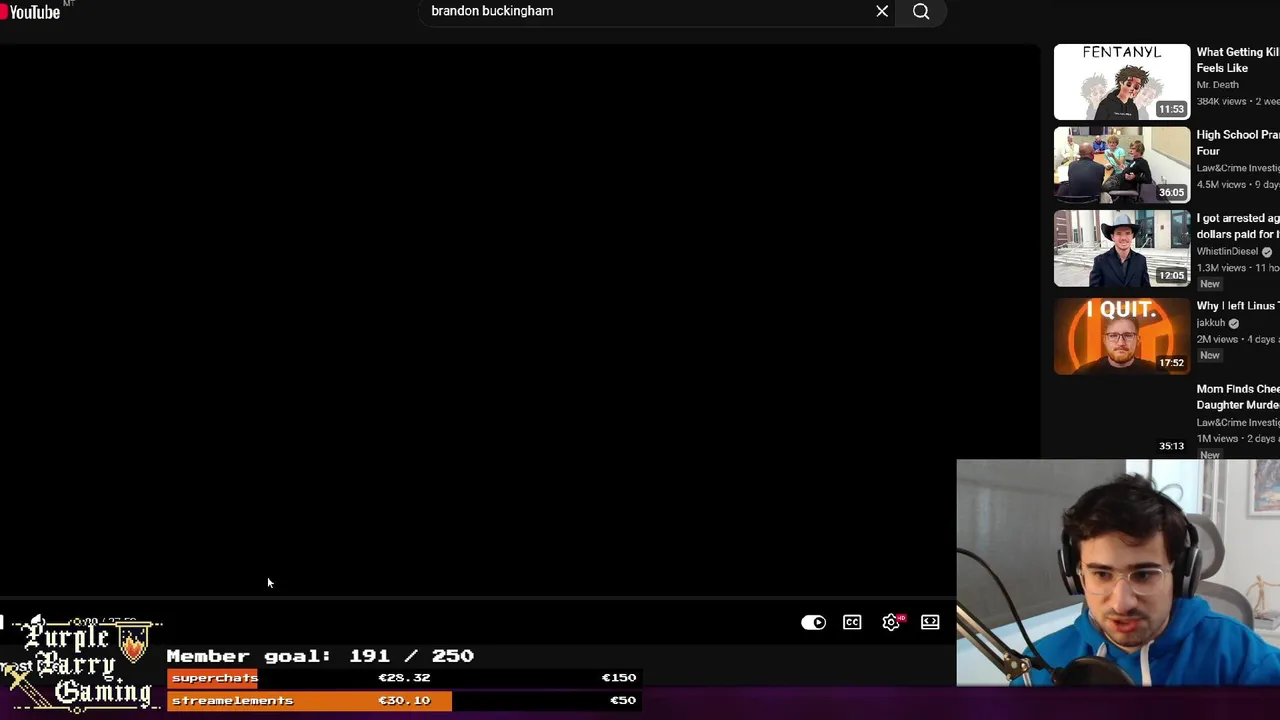Viewport: 1280px width, 720px height.
Task: Visit the Mr. Death channel
Action: [1217, 85]
